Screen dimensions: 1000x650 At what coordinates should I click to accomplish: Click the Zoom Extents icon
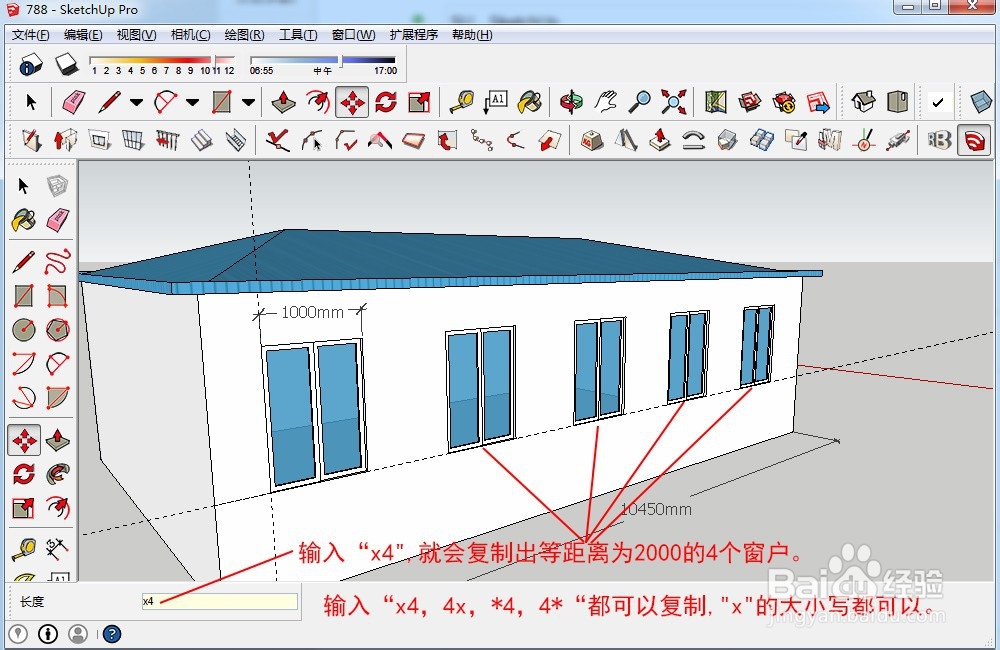(x=673, y=102)
